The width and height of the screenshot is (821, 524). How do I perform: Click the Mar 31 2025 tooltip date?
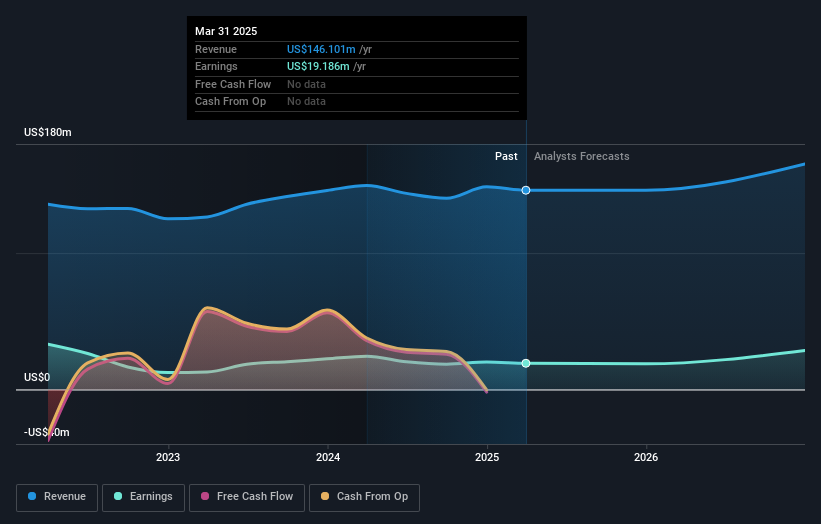tap(226, 31)
